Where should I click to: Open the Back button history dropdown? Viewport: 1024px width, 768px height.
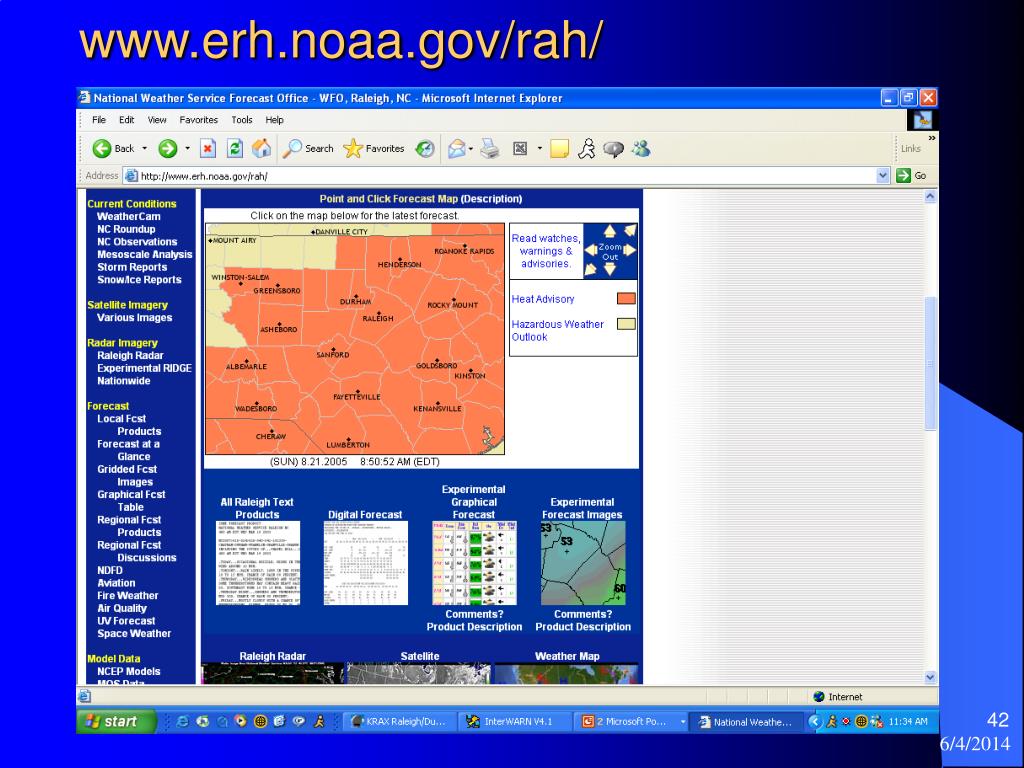coord(144,149)
